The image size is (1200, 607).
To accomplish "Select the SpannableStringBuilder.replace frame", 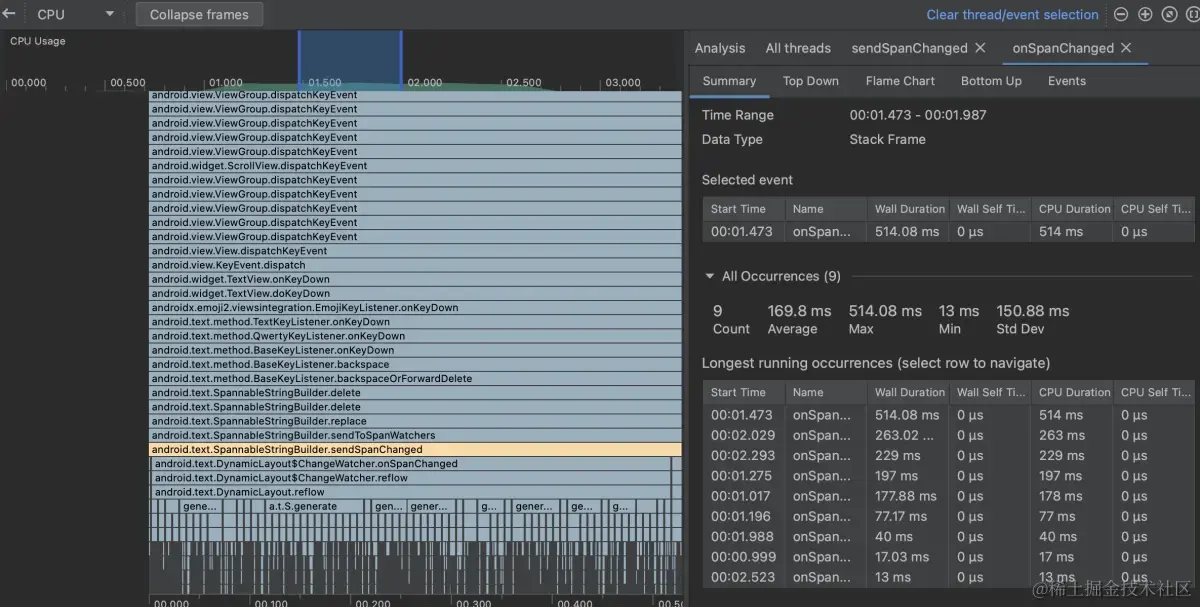I will pos(416,421).
